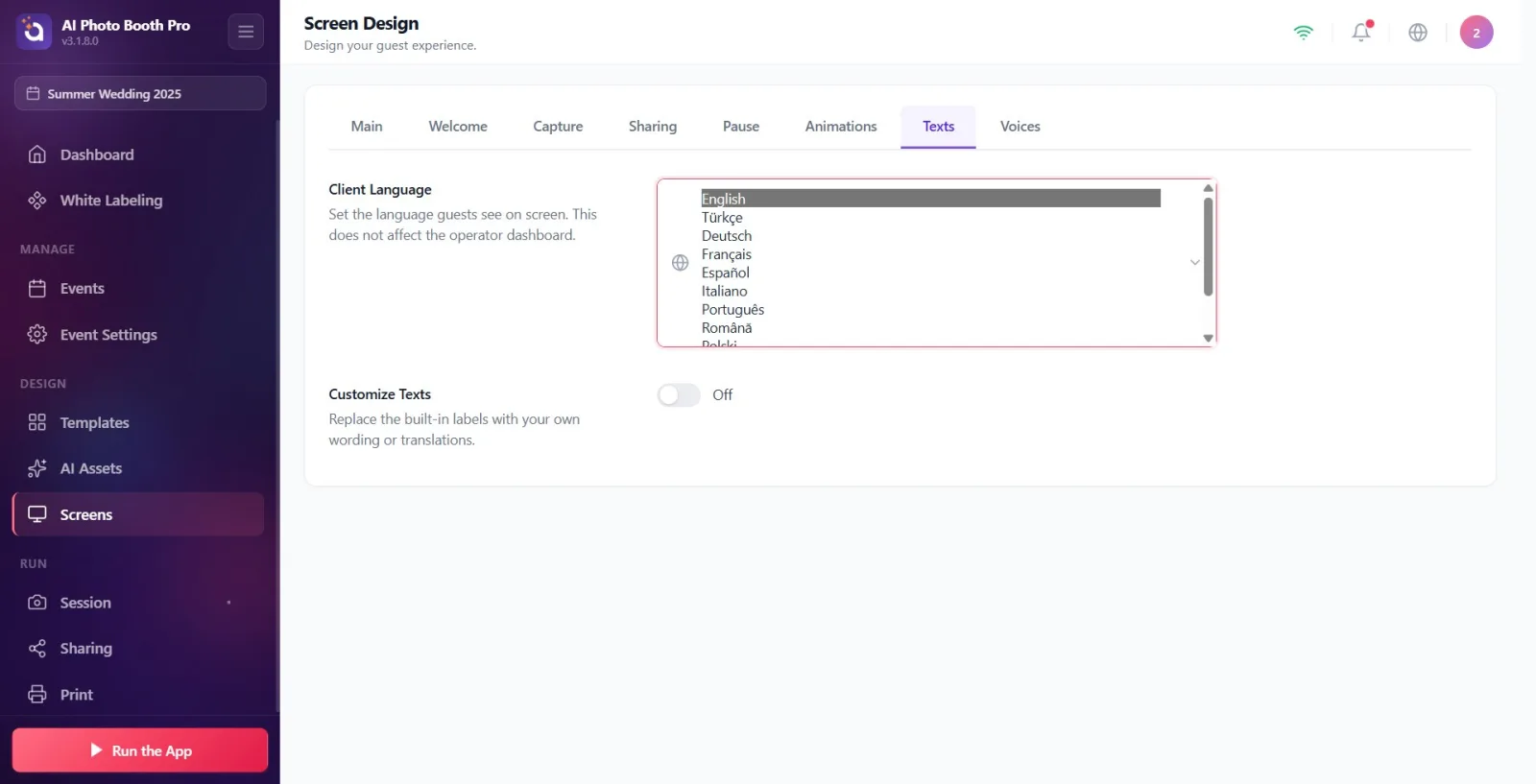Switch to the Pause tab

pos(741,127)
